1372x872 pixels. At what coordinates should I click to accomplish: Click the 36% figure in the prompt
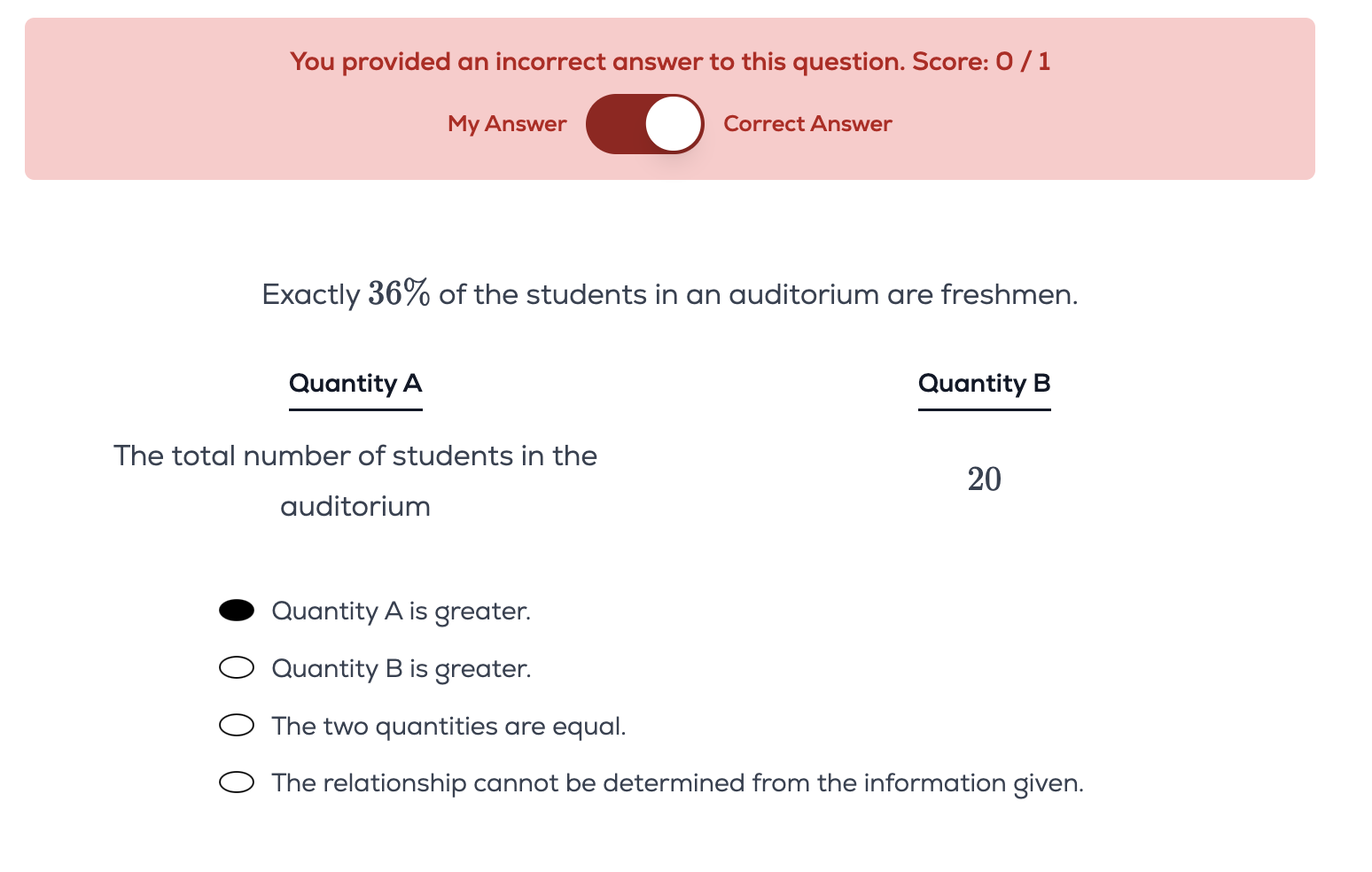click(399, 293)
